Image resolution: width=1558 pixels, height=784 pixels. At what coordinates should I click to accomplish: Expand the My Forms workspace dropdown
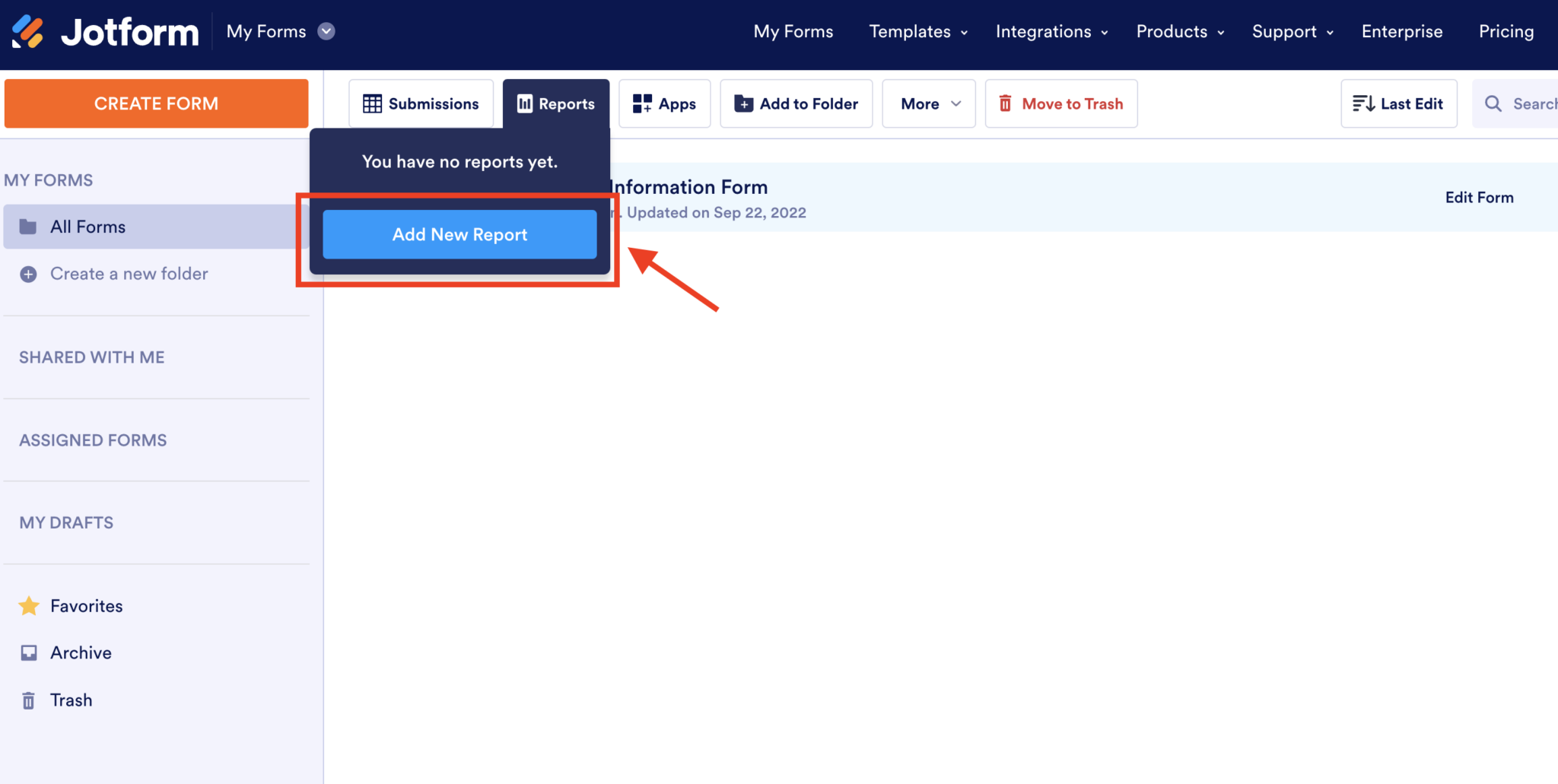click(x=326, y=31)
